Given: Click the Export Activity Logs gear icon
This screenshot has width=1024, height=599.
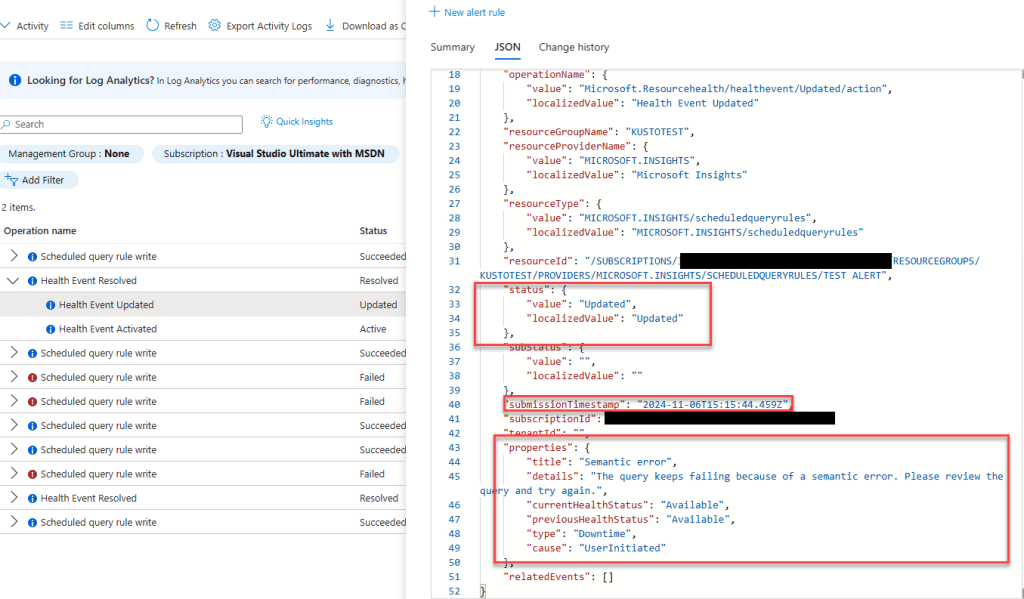Looking at the screenshot, I should 214,26.
